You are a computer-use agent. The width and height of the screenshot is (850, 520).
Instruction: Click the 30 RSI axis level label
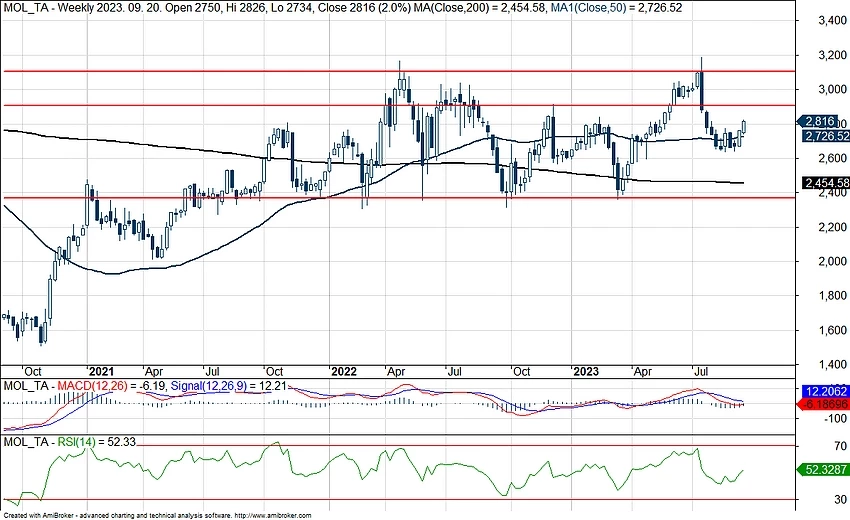coord(841,499)
